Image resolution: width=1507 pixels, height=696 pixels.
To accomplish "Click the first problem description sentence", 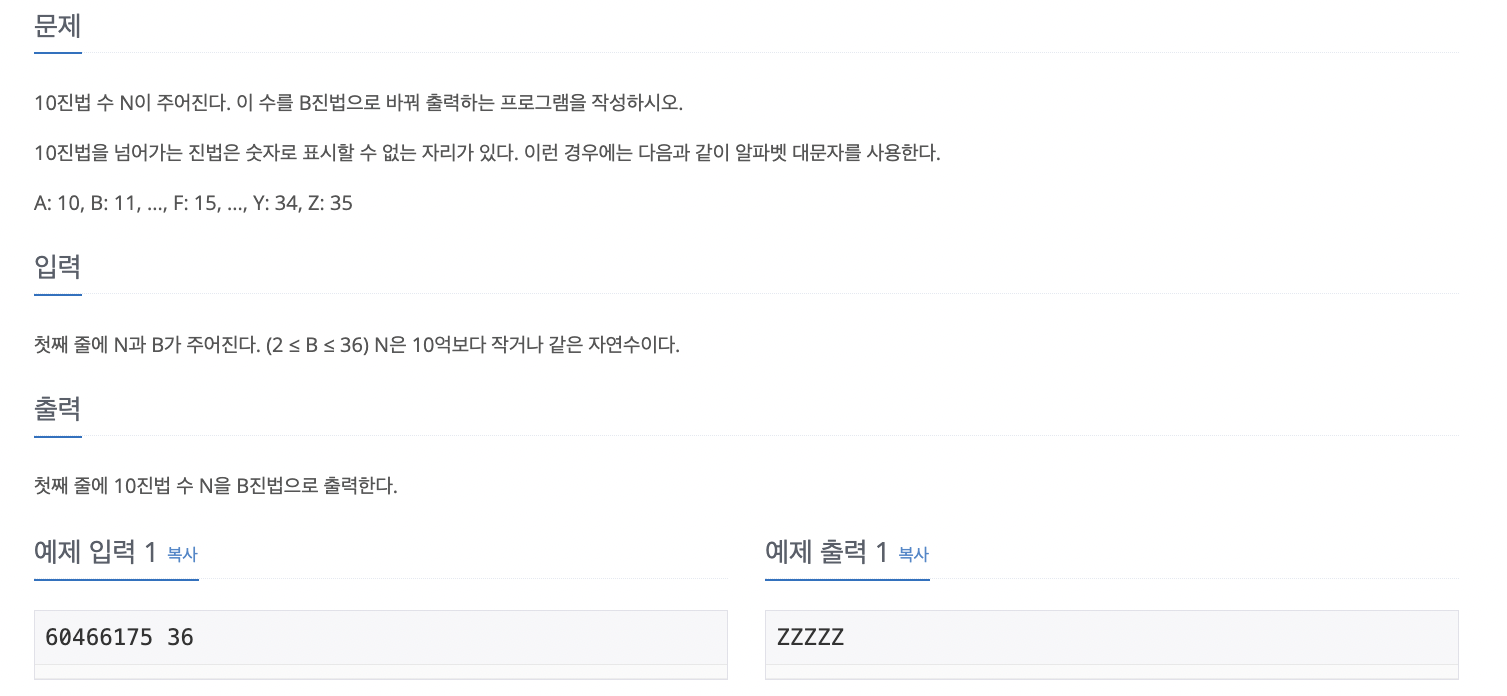I will point(358,103).
